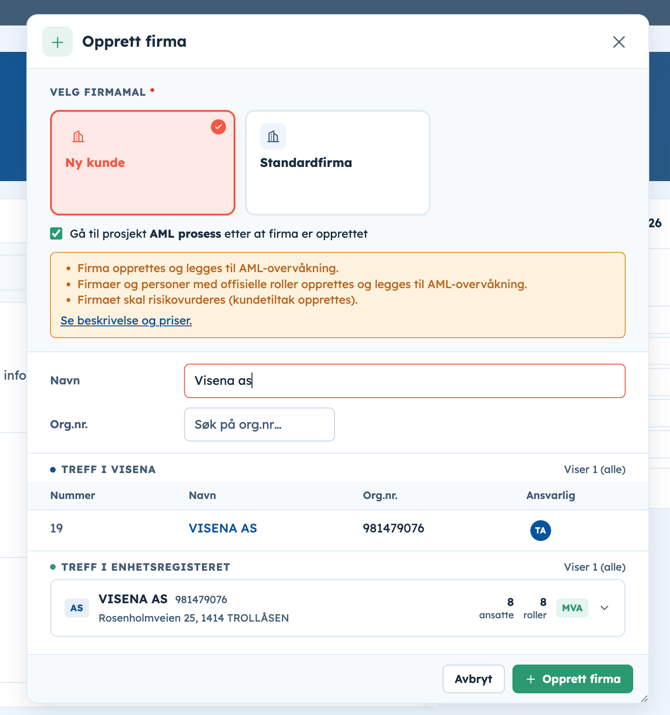Click the AS company type badge

point(77,608)
